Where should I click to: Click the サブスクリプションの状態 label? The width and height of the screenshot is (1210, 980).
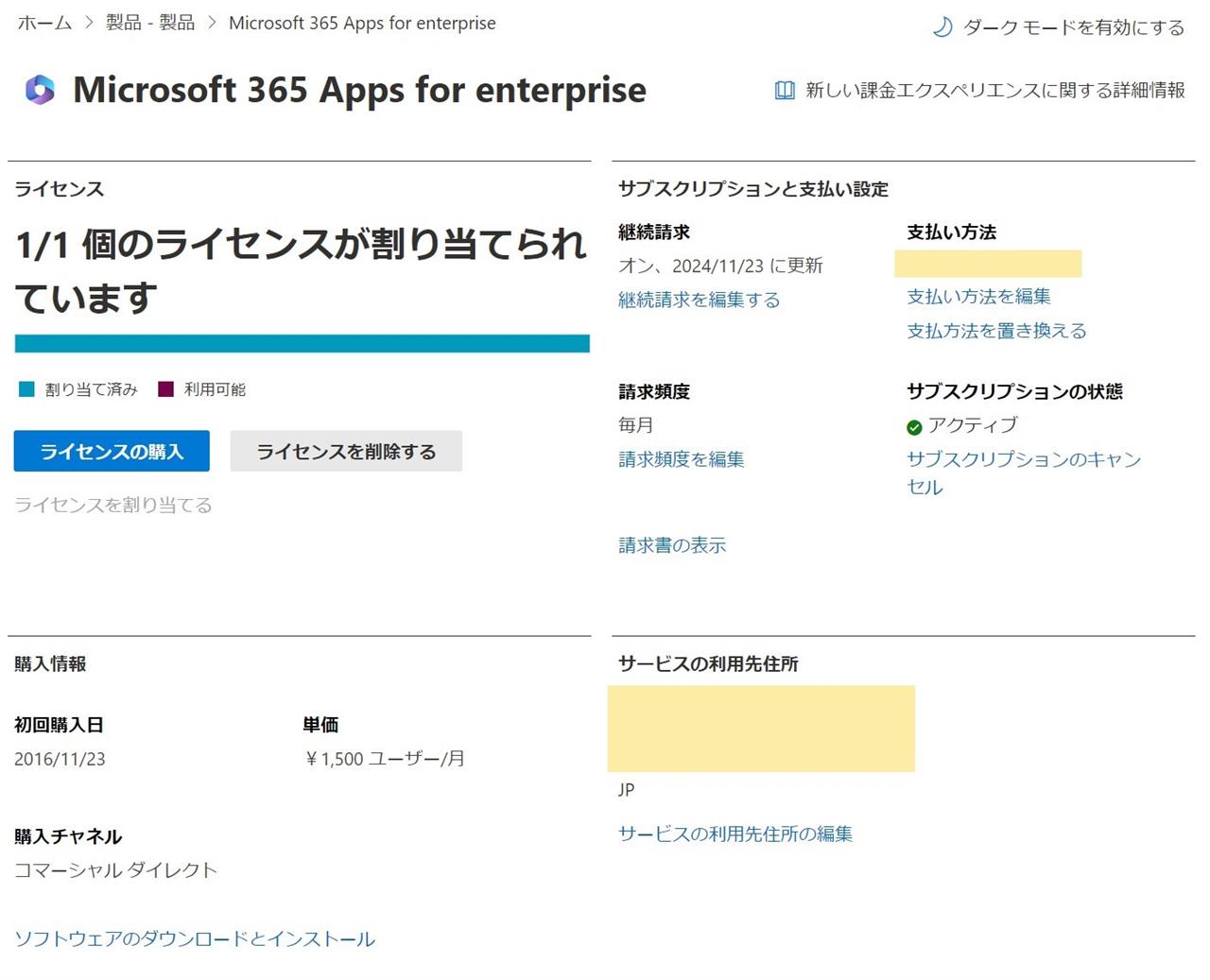[1014, 391]
